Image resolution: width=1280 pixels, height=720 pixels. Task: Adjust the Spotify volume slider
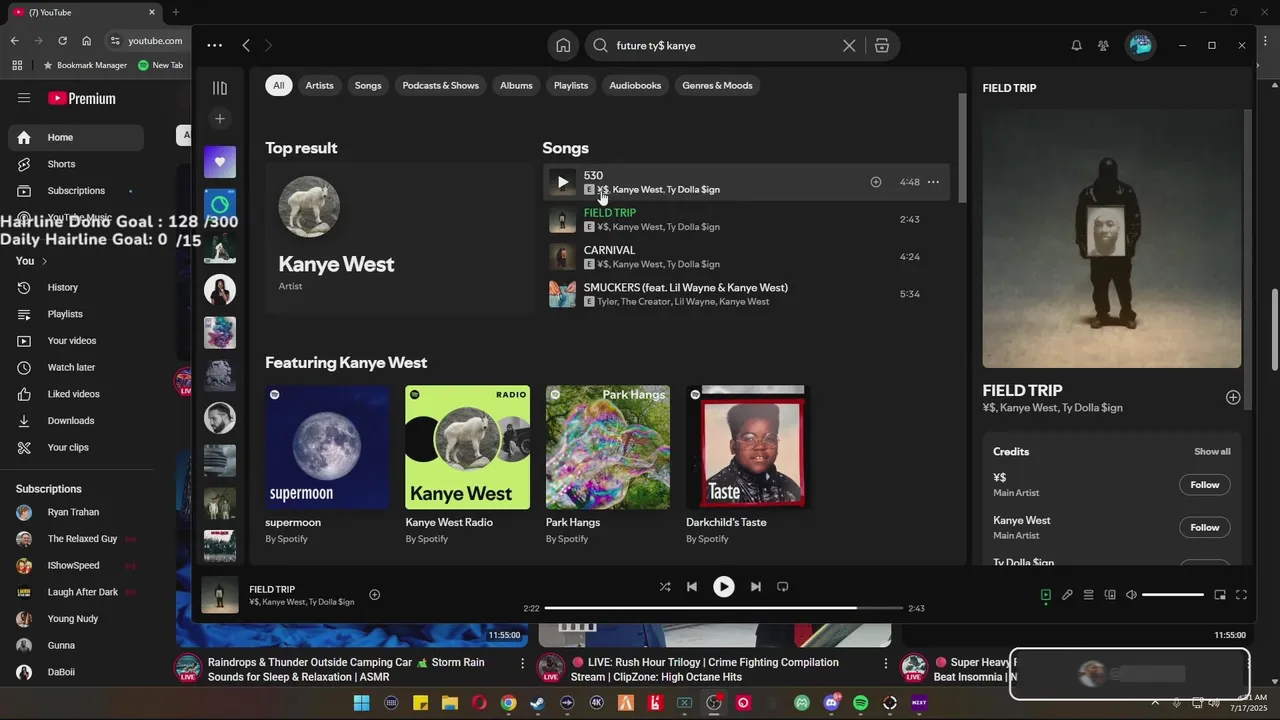point(1173,595)
